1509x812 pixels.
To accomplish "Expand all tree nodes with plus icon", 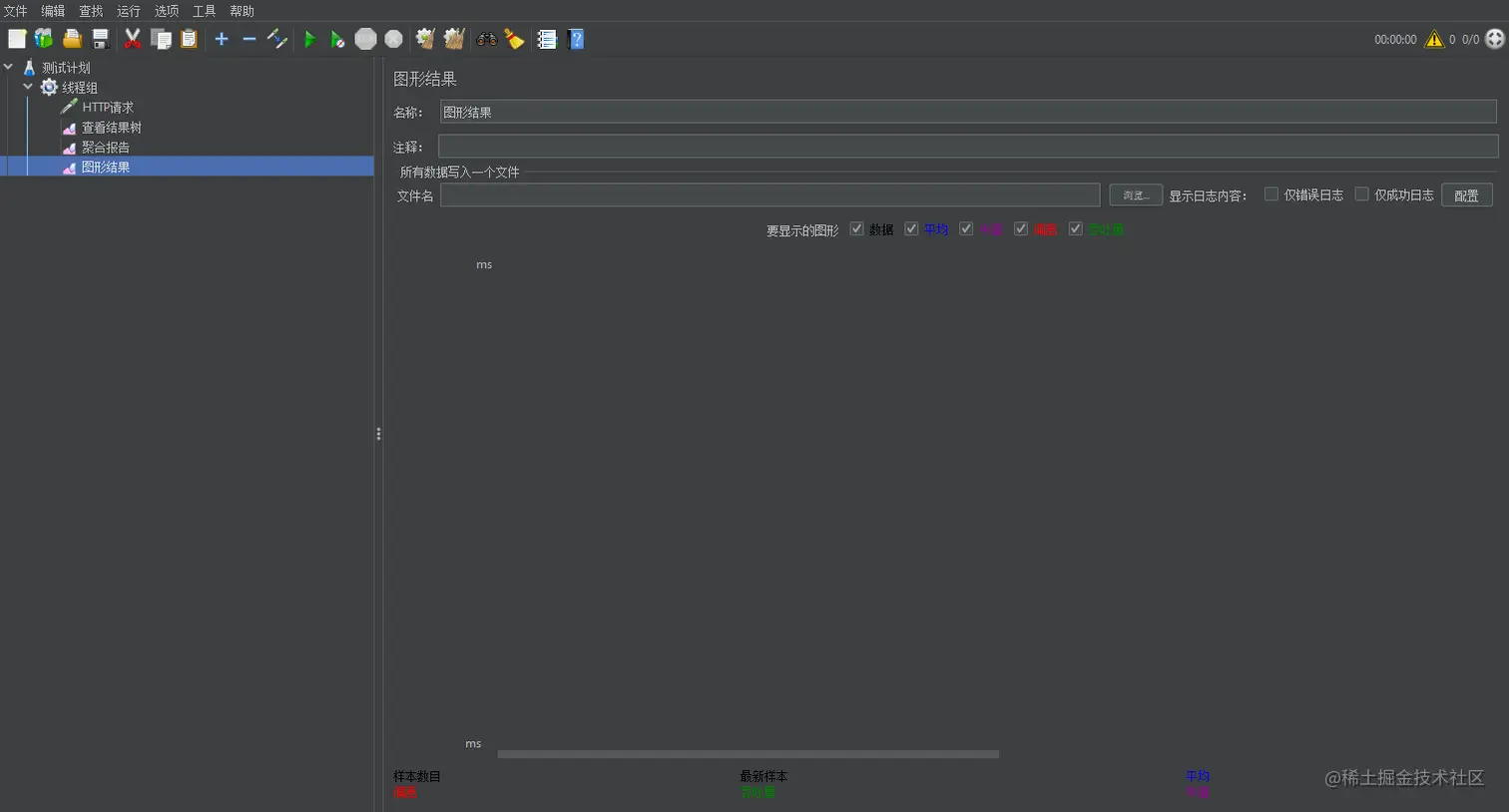I will [222, 39].
